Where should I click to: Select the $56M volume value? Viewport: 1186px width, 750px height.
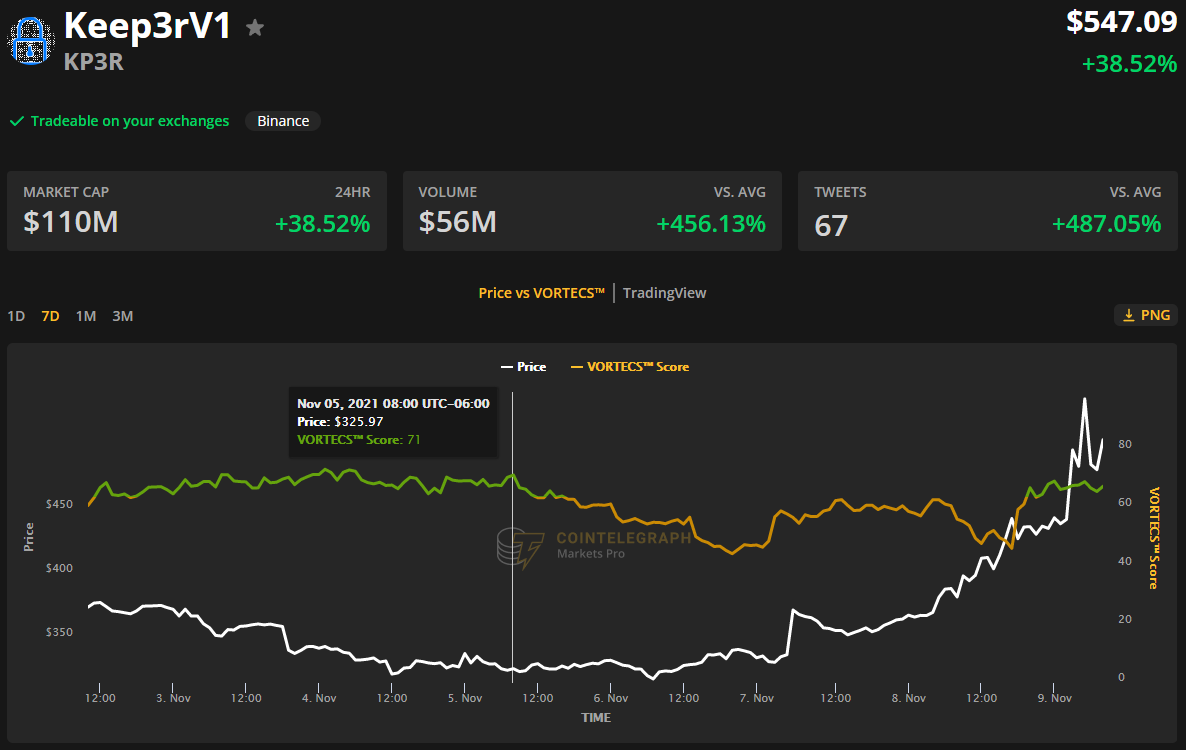[458, 222]
